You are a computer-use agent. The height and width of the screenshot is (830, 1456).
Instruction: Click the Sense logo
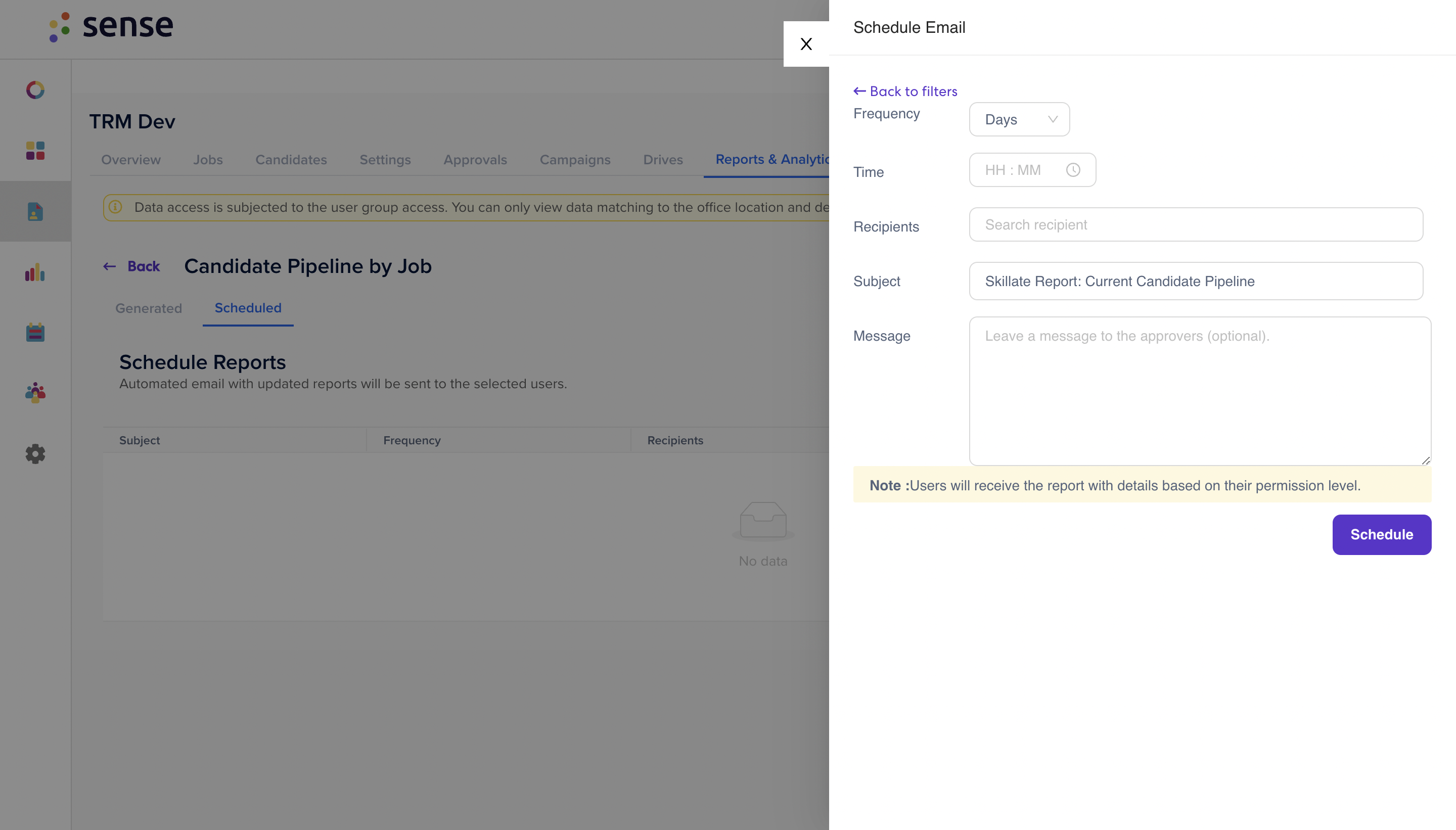tap(111, 26)
